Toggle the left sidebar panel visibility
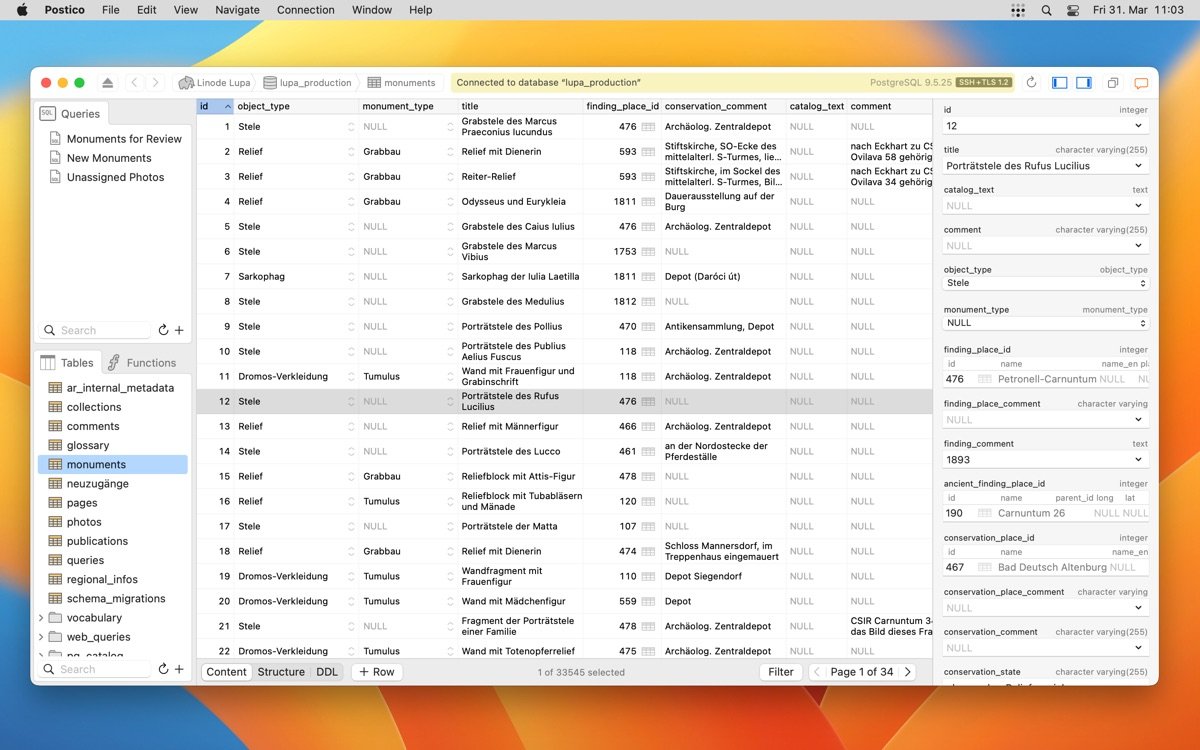The image size is (1200, 750). [1060, 83]
